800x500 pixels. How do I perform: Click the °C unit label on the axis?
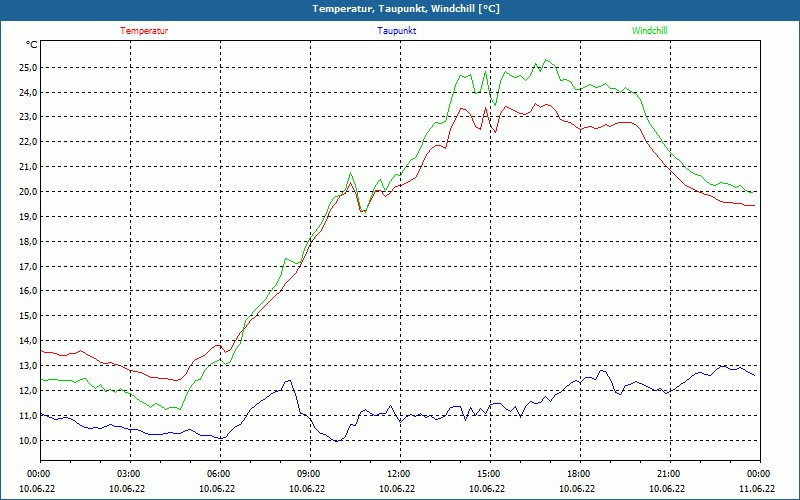tap(32, 45)
